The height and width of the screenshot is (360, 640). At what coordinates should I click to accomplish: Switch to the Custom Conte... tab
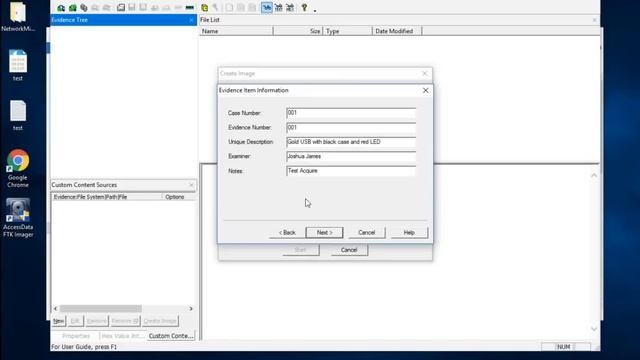pos(171,336)
